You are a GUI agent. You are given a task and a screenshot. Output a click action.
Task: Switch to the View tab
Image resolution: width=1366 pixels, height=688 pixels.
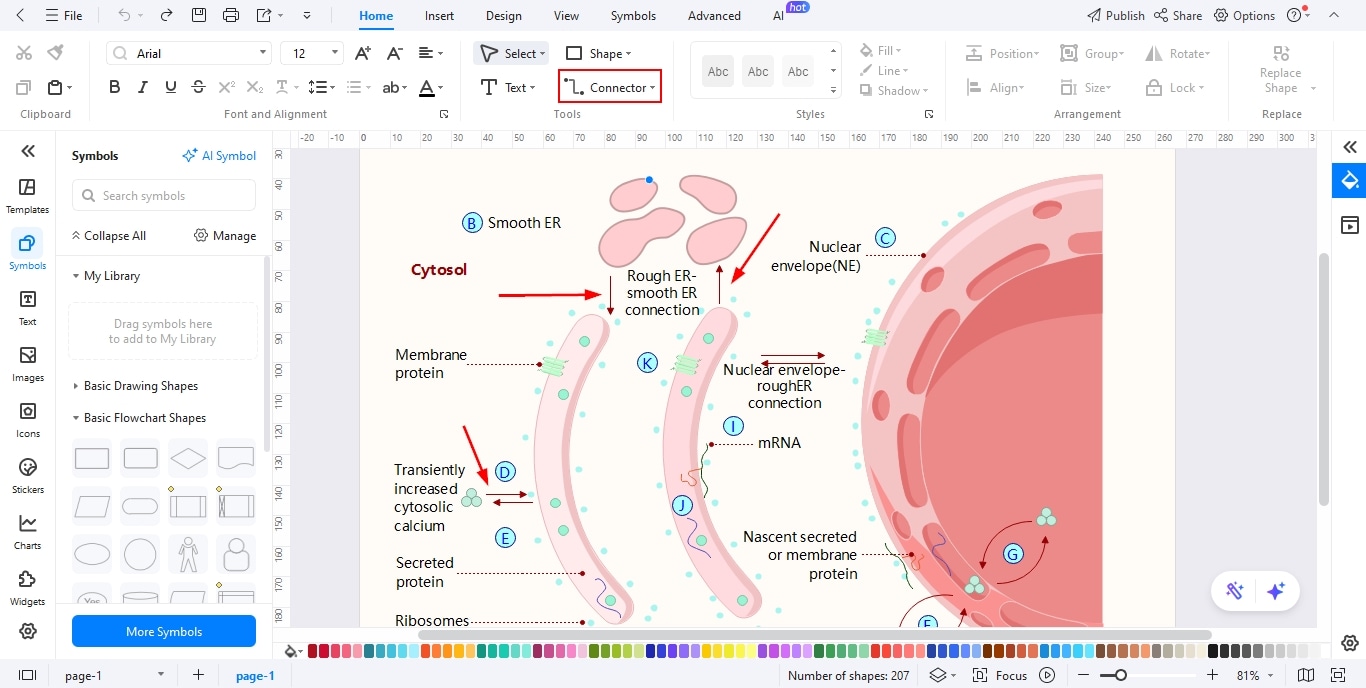[x=566, y=16]
